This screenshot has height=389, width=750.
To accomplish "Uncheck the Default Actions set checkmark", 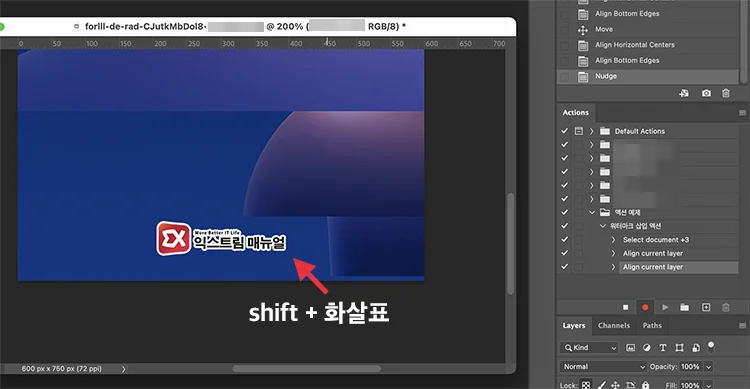I will [x=565, y=131].
